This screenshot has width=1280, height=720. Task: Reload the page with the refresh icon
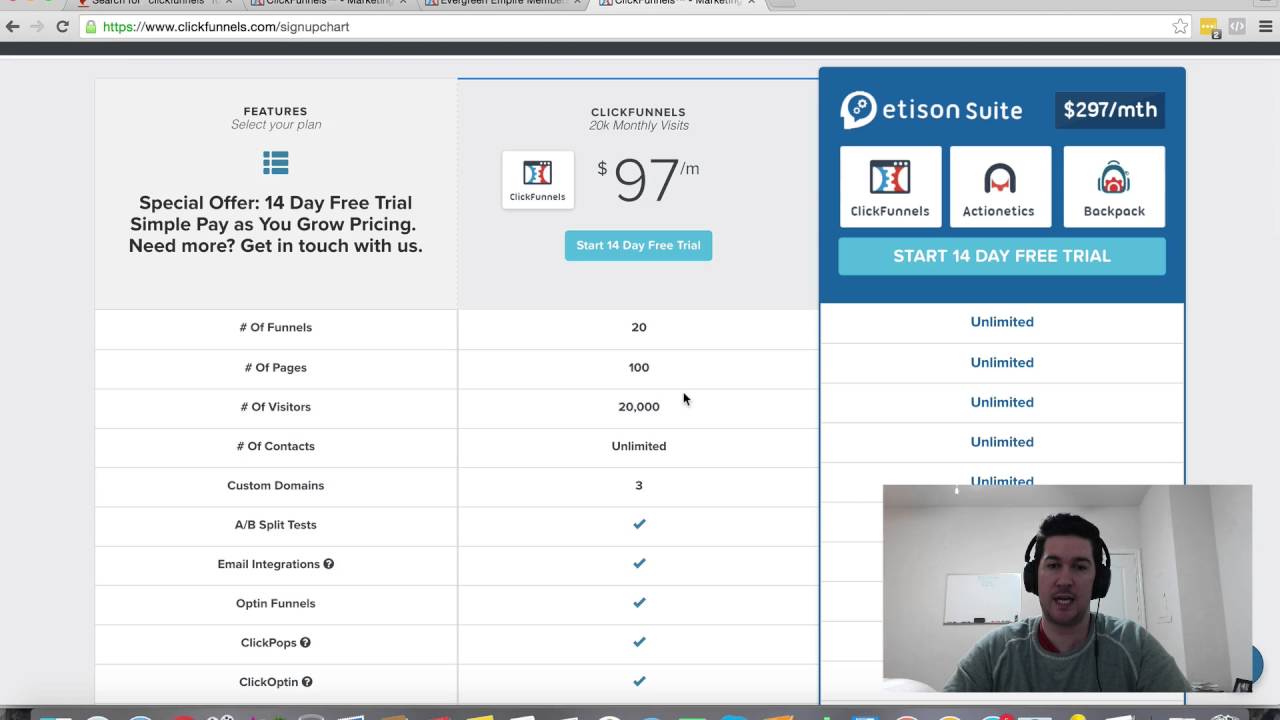[x=62, y=27]
